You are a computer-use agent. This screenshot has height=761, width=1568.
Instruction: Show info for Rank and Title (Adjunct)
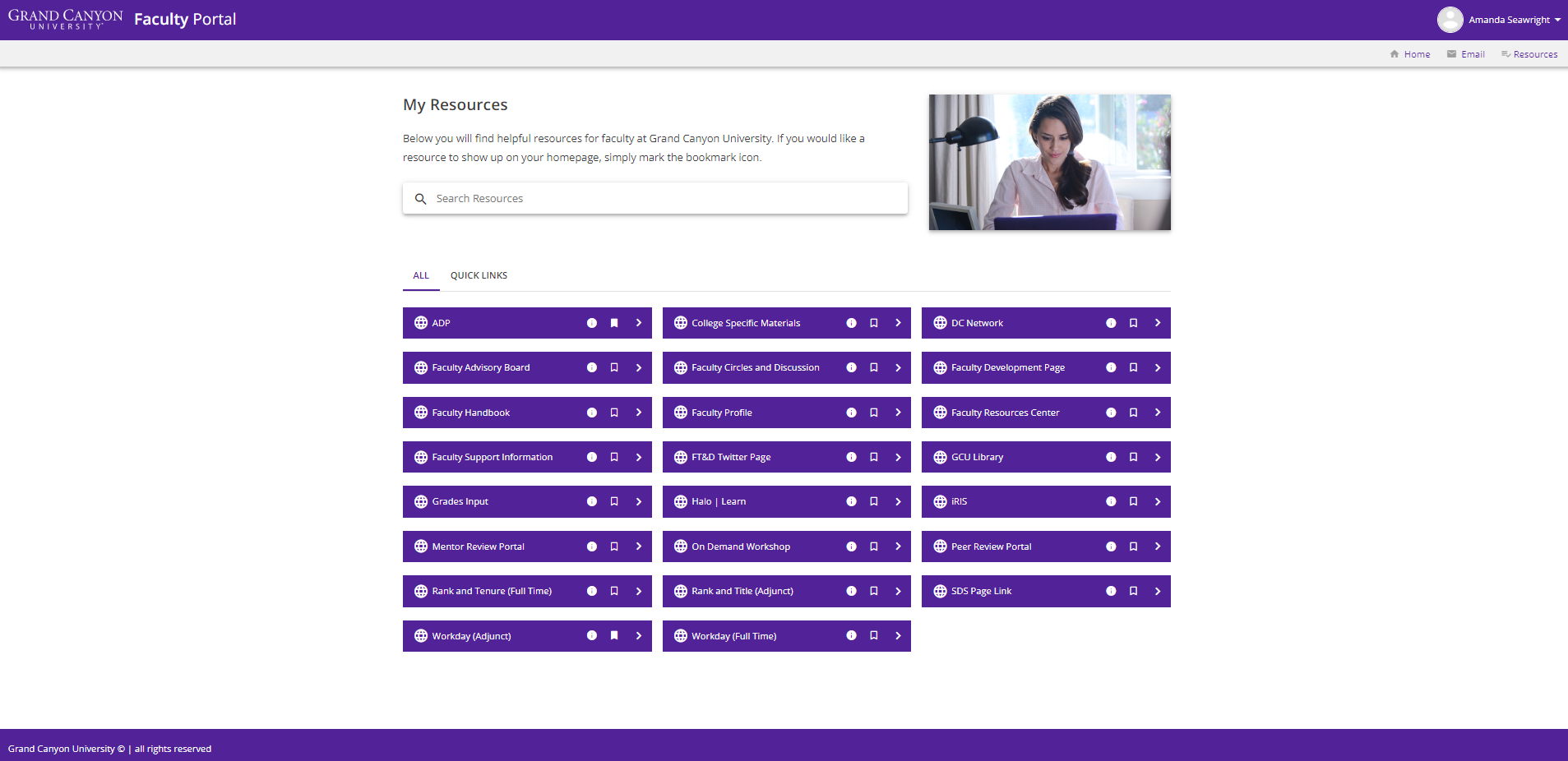pyautogui.click(x=852, y=591)
